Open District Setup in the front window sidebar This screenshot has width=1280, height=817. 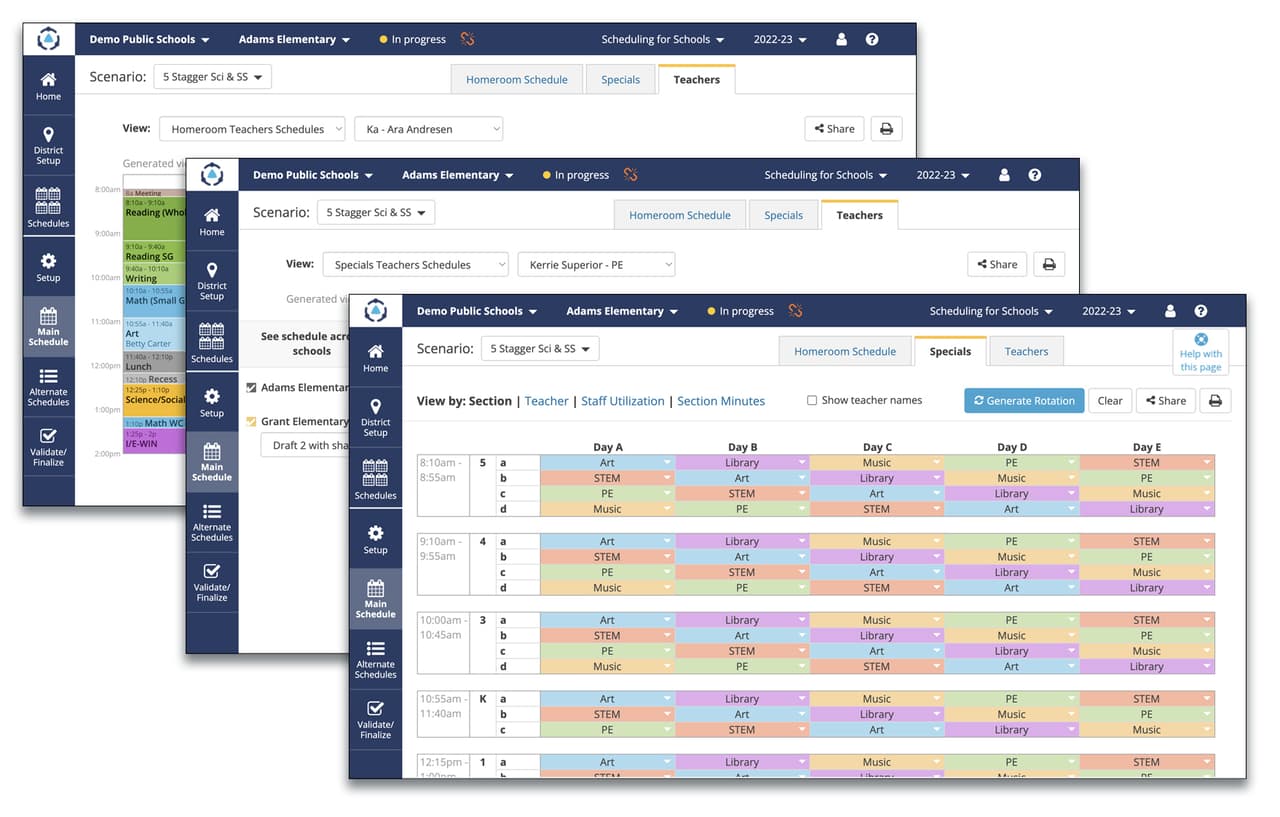click(x=375, y=417)
